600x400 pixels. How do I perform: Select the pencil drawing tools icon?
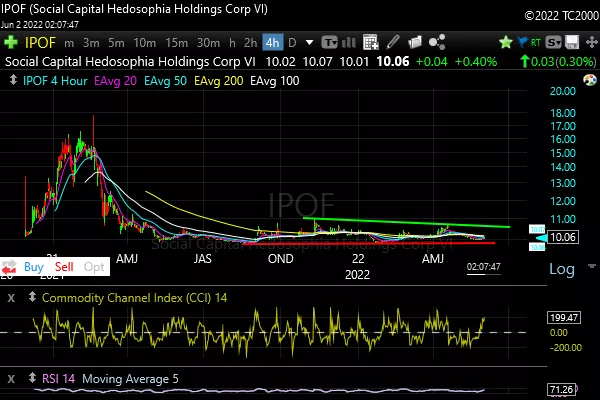(x=393, y=42)
